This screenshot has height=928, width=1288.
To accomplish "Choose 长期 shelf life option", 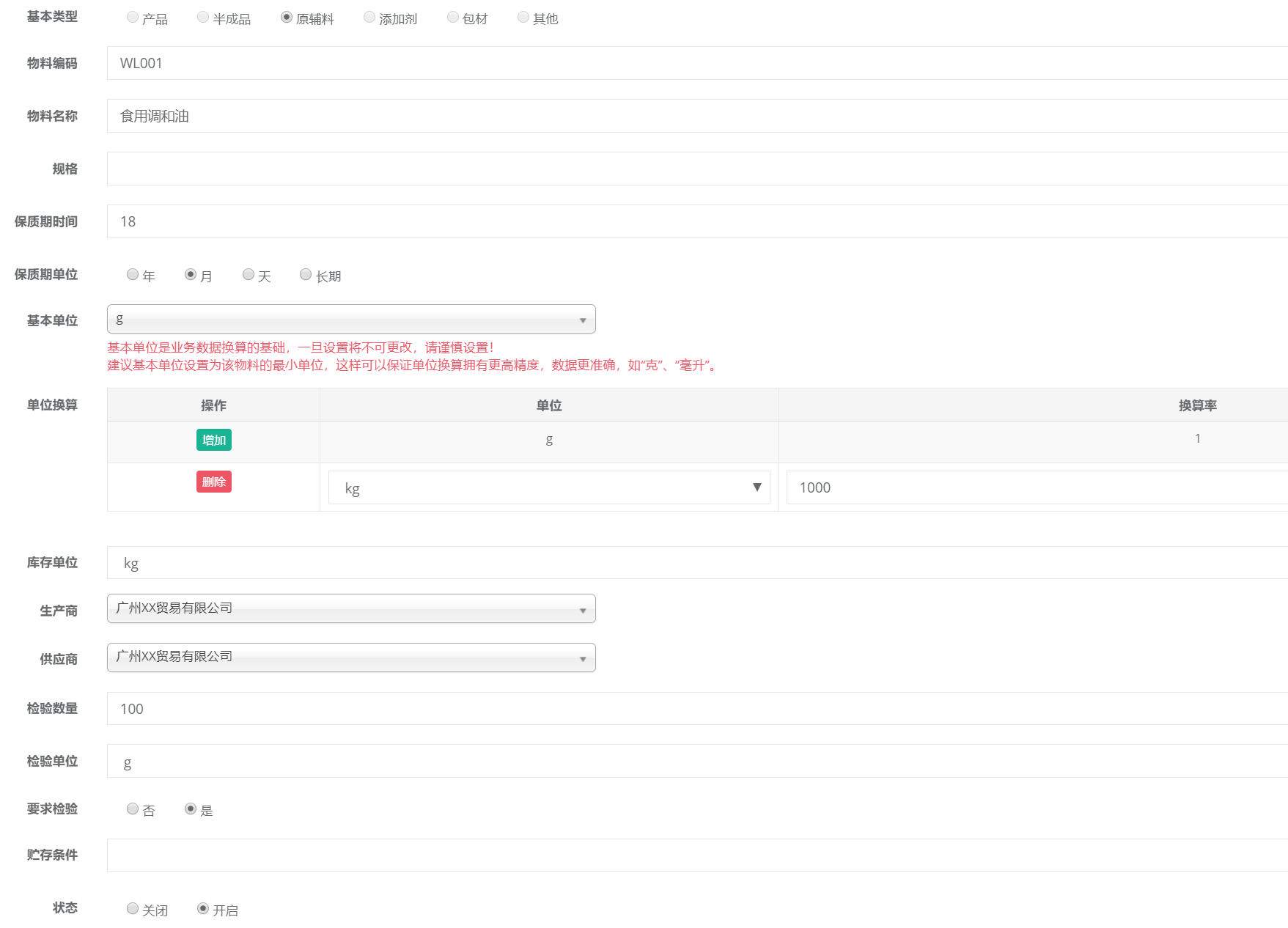I will 306,274.
